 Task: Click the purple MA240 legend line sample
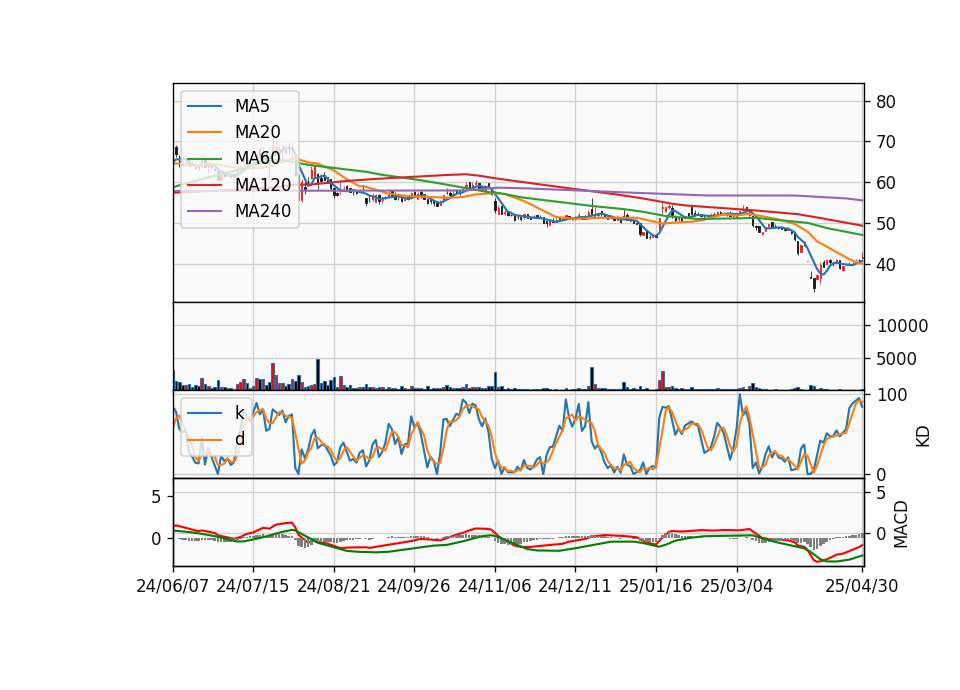pos(204,212)
